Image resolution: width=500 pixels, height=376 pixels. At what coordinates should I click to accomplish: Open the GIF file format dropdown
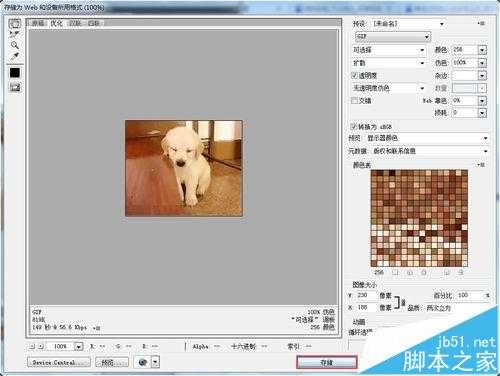(393, 36)
